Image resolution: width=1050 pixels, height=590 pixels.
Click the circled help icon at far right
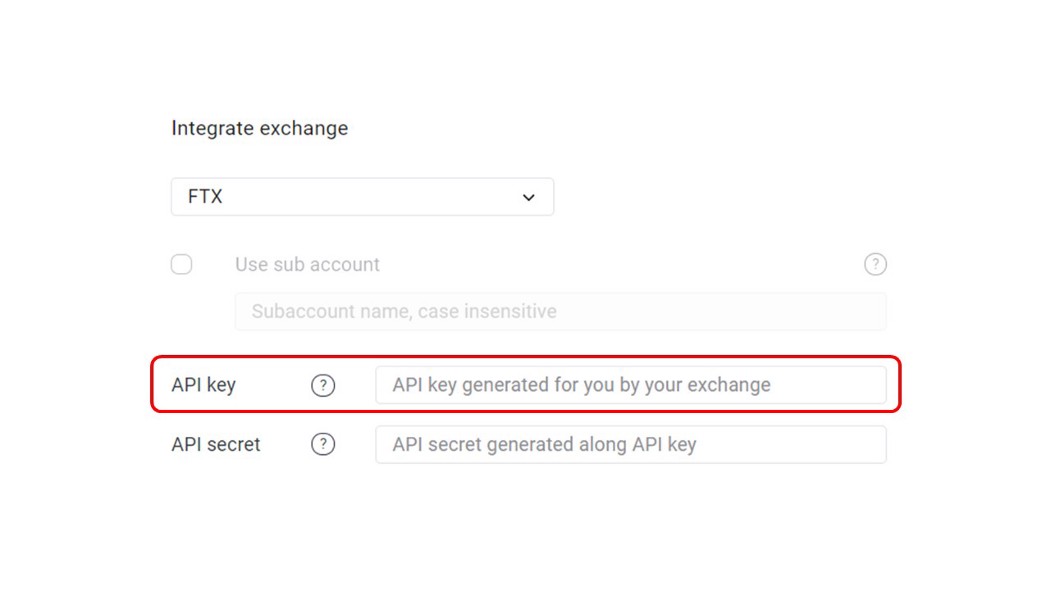[x=875, y=265]
